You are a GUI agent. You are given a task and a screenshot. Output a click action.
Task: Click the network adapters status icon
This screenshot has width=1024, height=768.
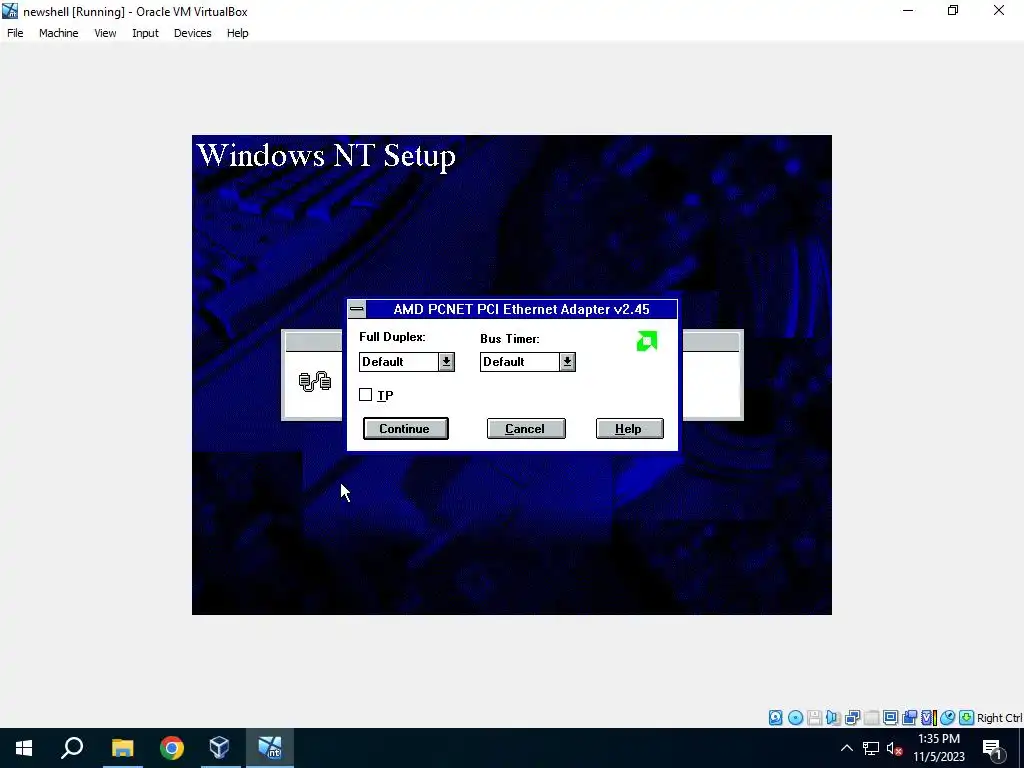(852, 718)
